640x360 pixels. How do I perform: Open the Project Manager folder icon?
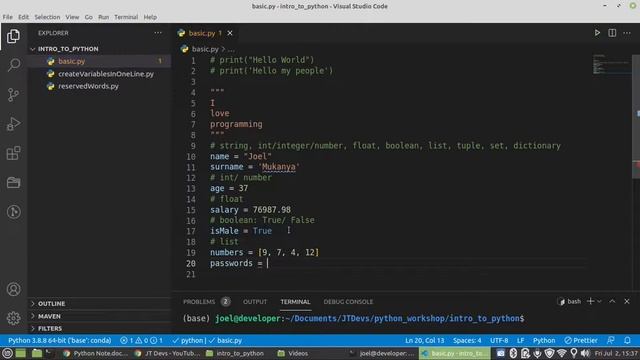coord(13,182)
